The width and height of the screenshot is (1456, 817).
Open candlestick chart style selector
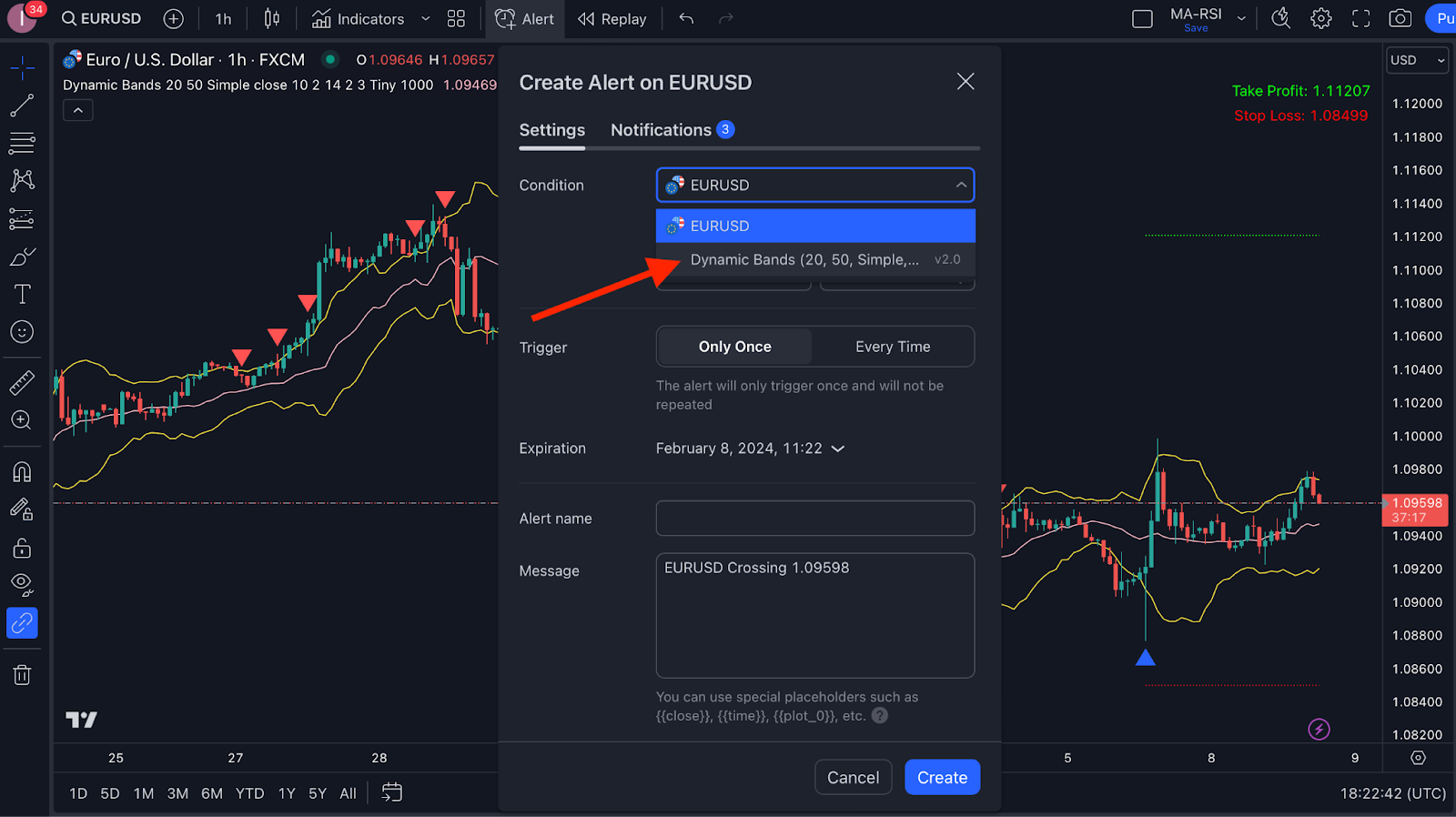(x=271, y=18)
